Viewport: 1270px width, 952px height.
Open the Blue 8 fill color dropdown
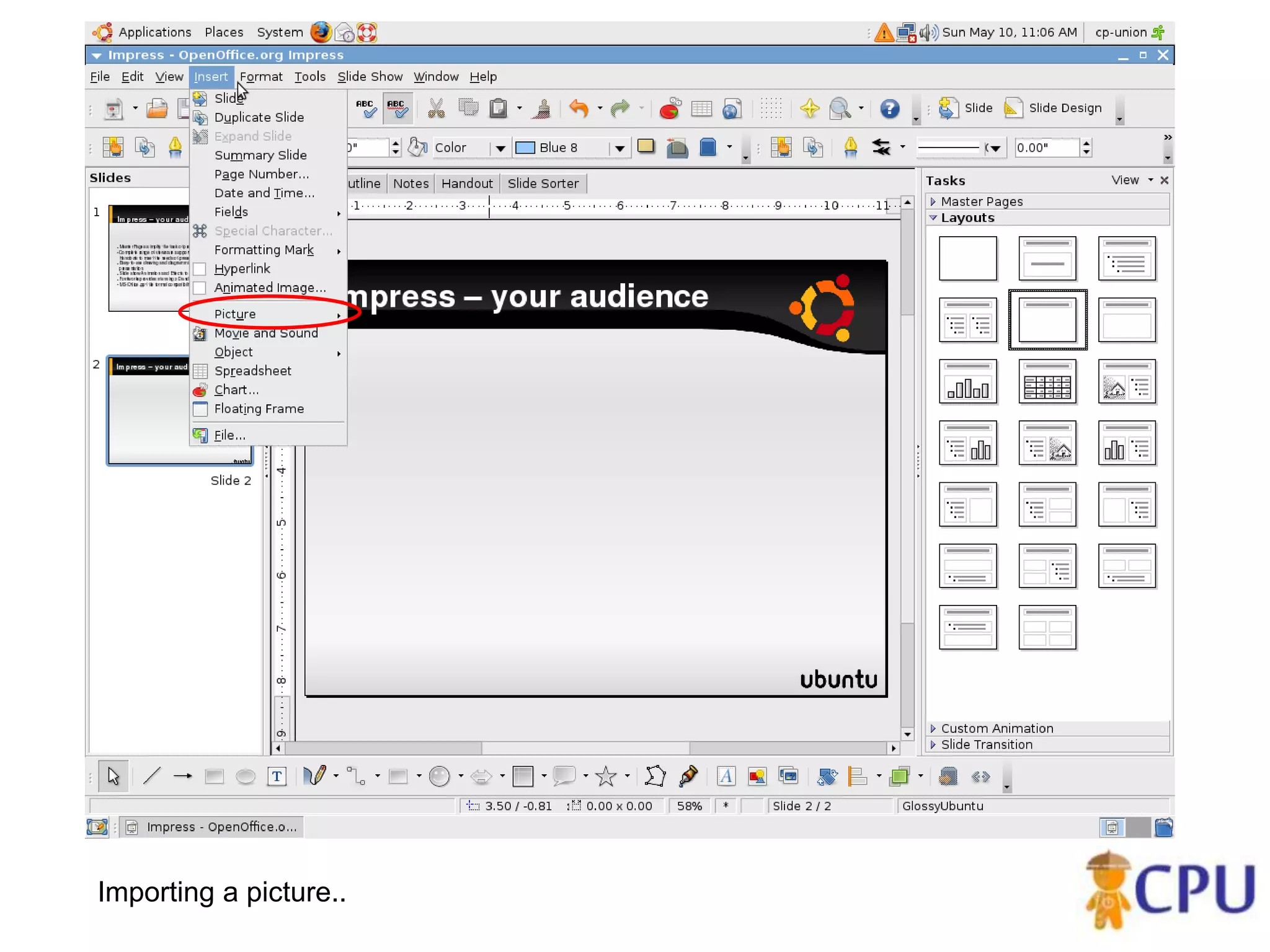[619, 148]
